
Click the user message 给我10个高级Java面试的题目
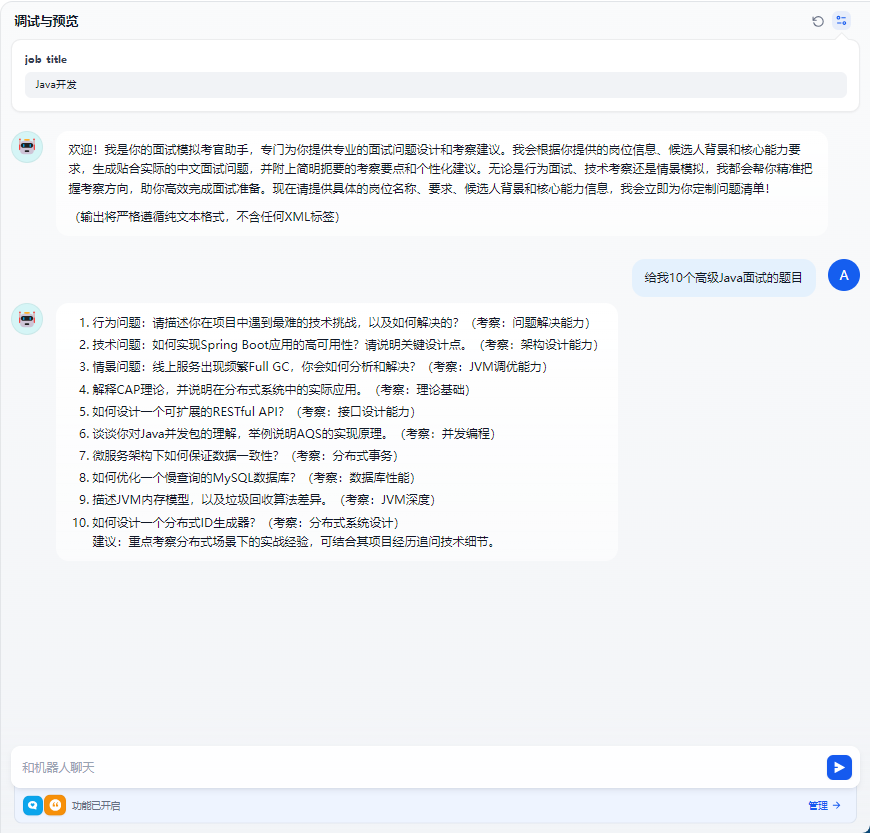point(724,277)
